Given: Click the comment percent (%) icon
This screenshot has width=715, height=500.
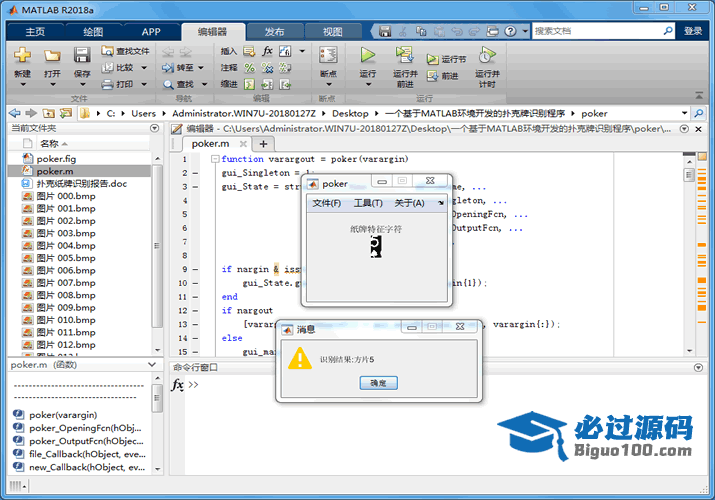Looking at the screenshot, I should pos(249,68).
